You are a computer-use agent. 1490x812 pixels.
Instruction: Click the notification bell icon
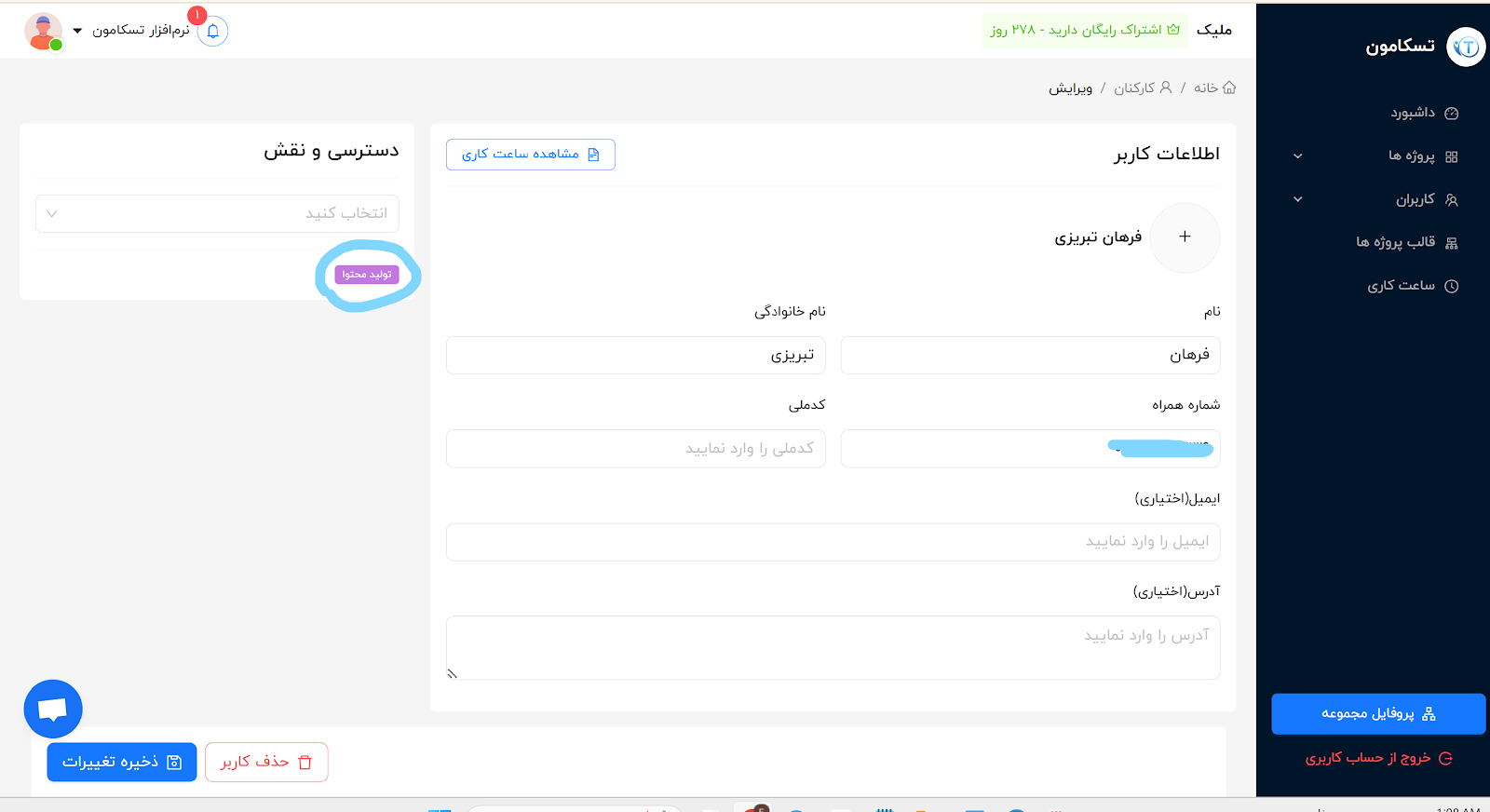212,31
